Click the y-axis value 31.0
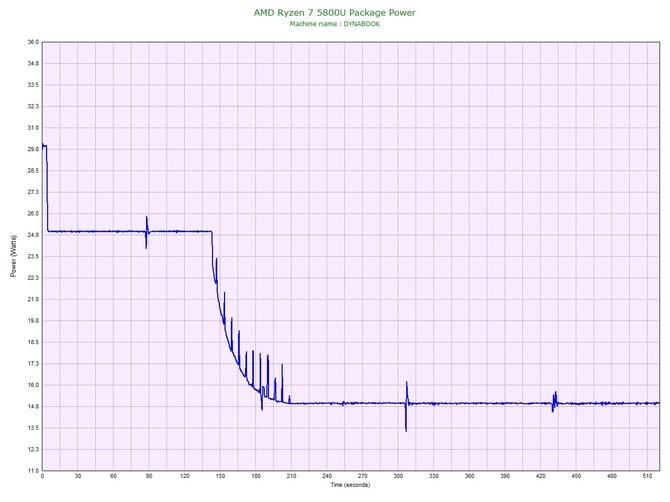Image resolution: width=670 pixels, height=502 pixels. pyautogui.click(x=33, y=128)
